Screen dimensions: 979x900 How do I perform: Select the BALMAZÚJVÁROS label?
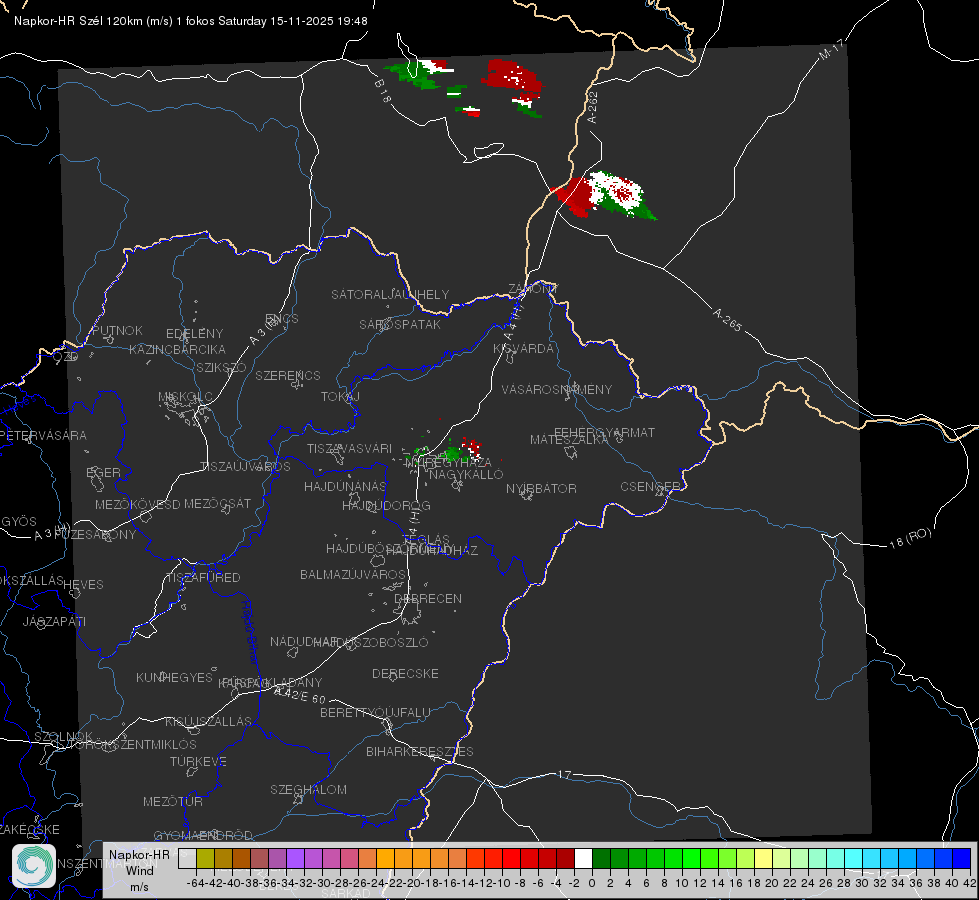coord(353,574)
